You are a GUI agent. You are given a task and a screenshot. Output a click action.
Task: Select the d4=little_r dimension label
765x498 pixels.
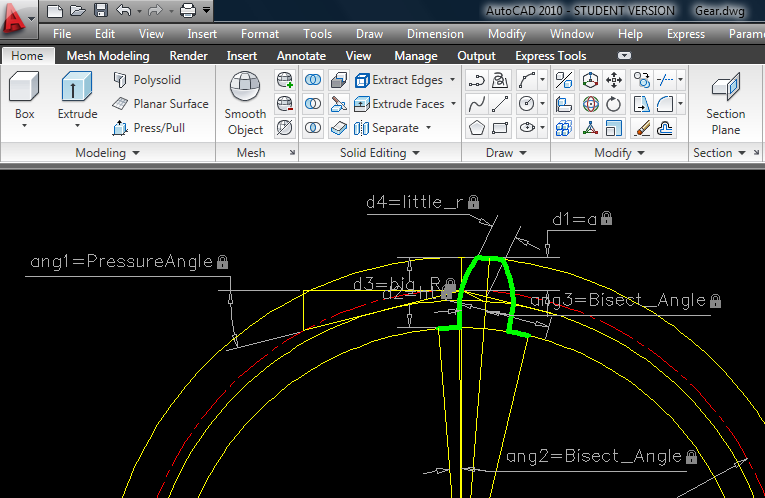tap(423, 202)
